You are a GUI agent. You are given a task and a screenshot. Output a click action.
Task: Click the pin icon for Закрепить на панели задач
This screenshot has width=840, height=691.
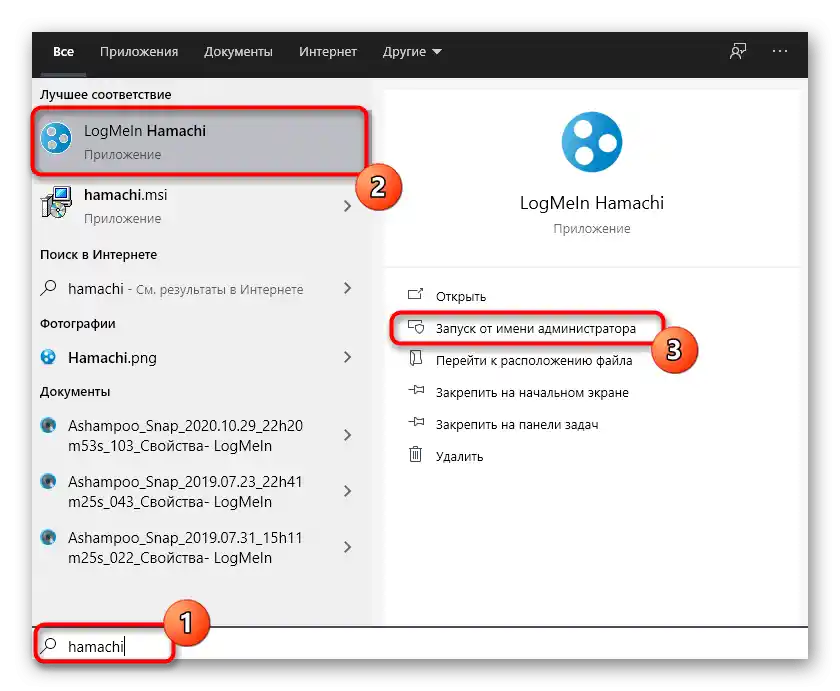(x=416, y=424)
